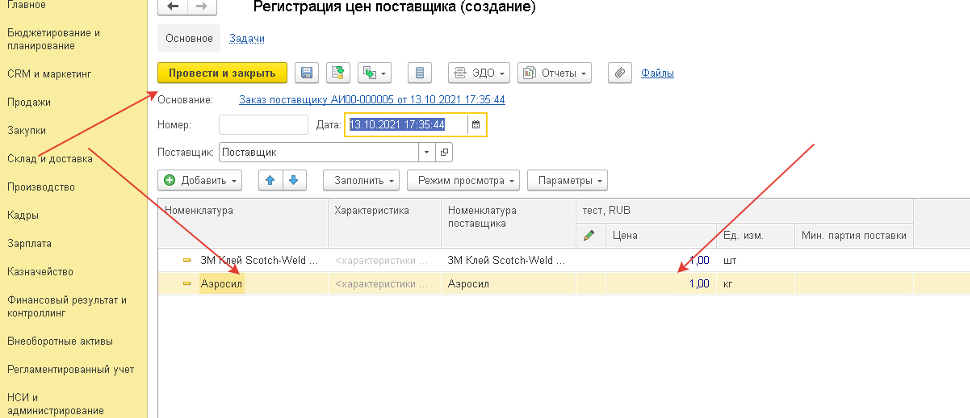Expand the Добавить dropdown button
Screen dimensions: 970x418
tap(199, 181)
